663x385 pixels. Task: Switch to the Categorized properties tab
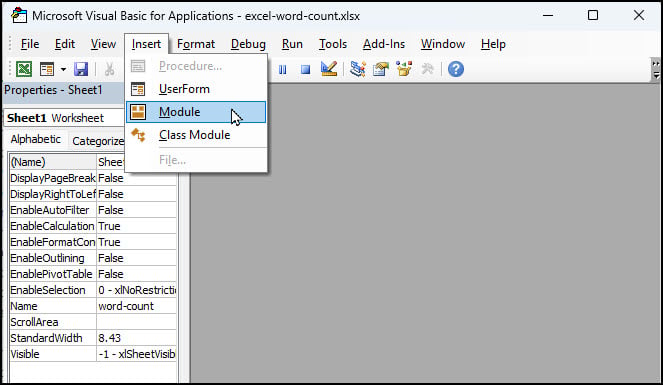pos(98,141)
